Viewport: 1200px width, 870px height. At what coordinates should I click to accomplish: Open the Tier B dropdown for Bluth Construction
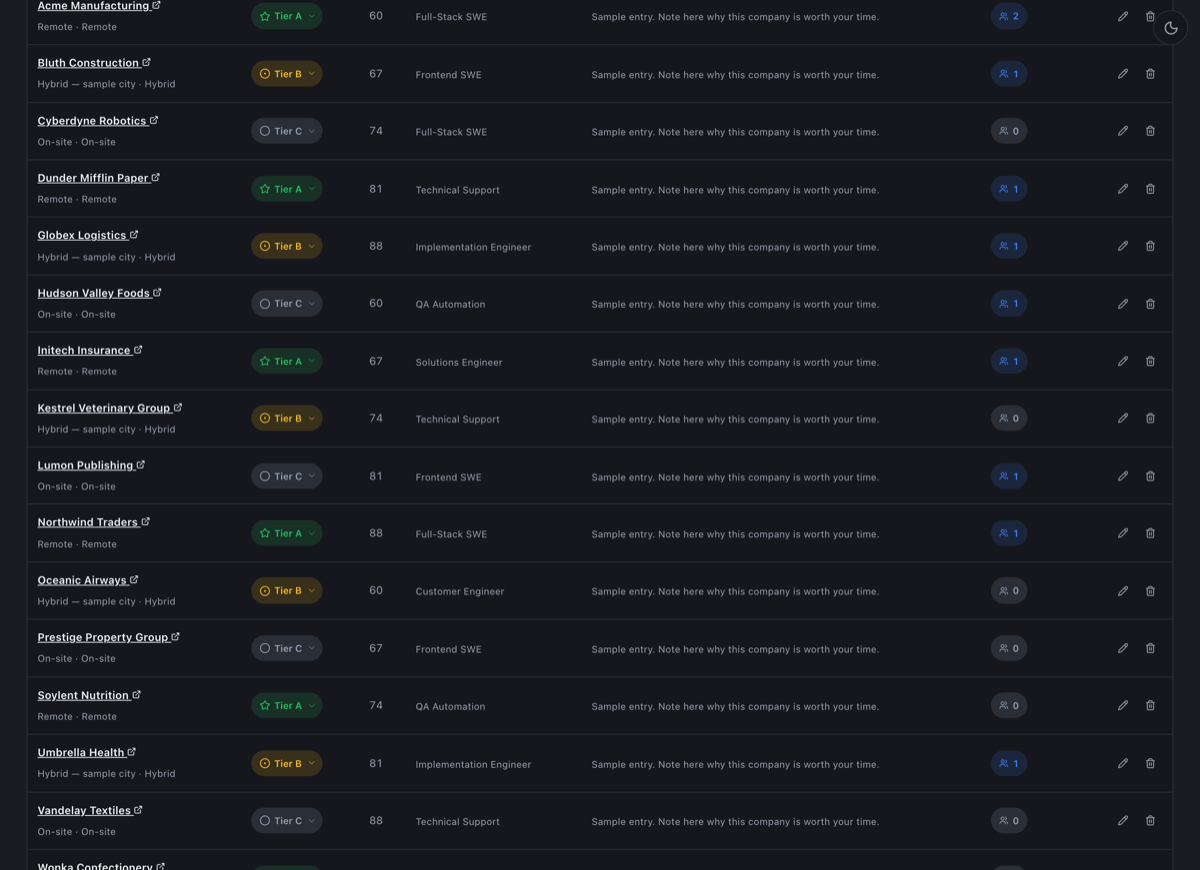(287, 74)
